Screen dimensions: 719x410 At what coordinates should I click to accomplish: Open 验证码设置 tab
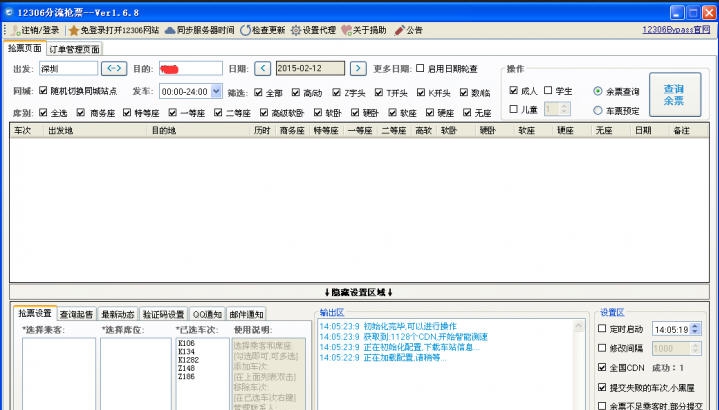tap(164, 314)
